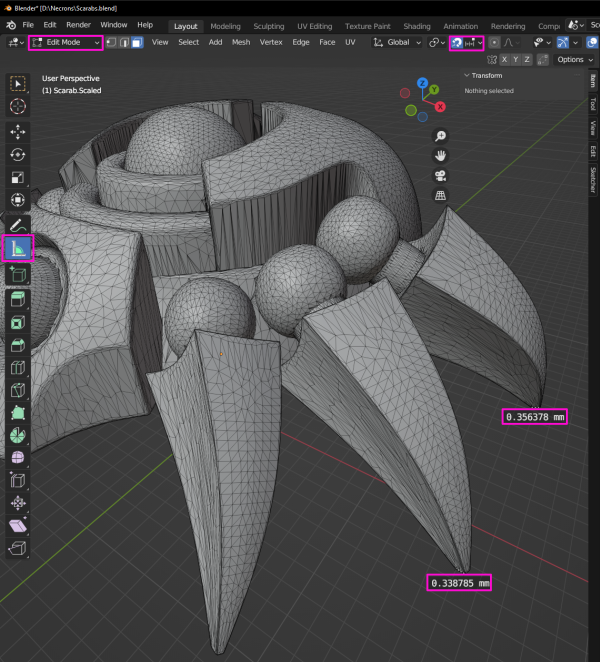Enable face select mode
Viewport: 600px width, 662px height.
pyautogui.click(x=136, y=43)
